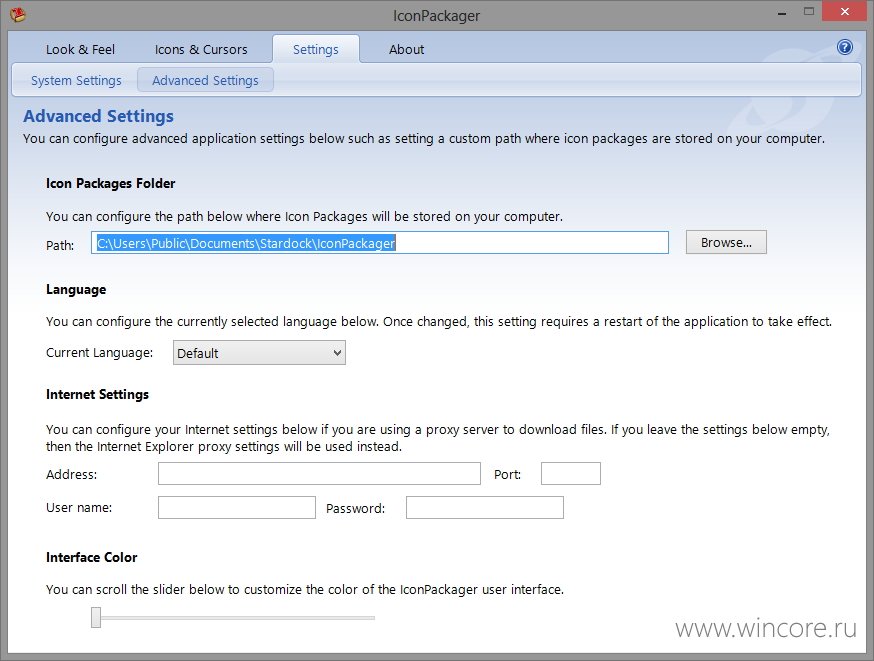This screenshot has height=661, width=874.
Task: Maximize the IconPackager window
Action: tap(809, 11)
